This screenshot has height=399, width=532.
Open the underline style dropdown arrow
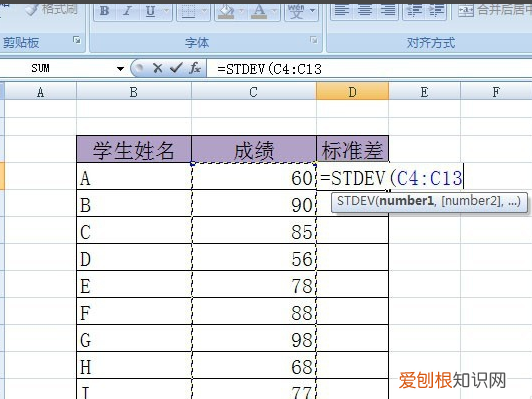(166, 11)
